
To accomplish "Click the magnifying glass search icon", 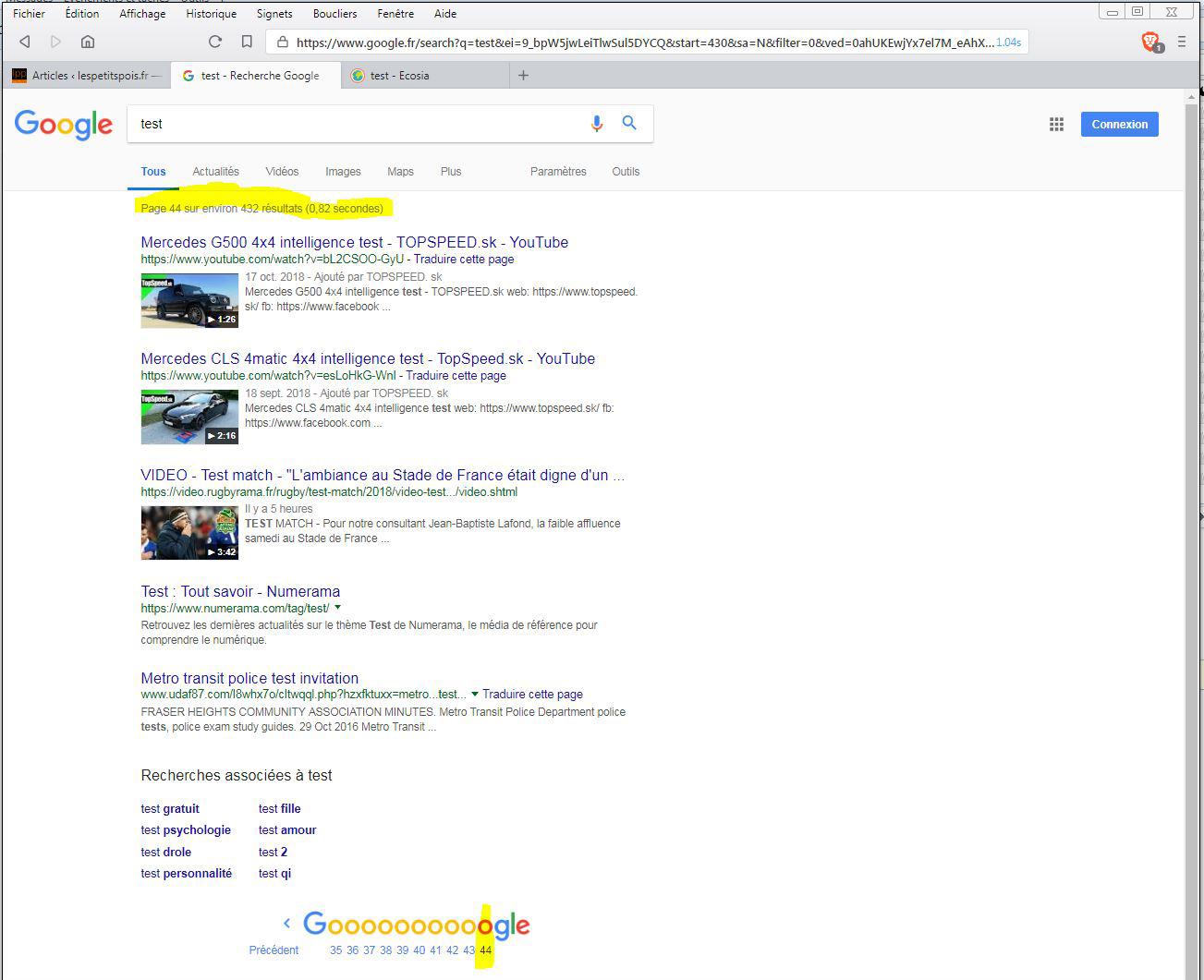I will [x=629, y=124].
